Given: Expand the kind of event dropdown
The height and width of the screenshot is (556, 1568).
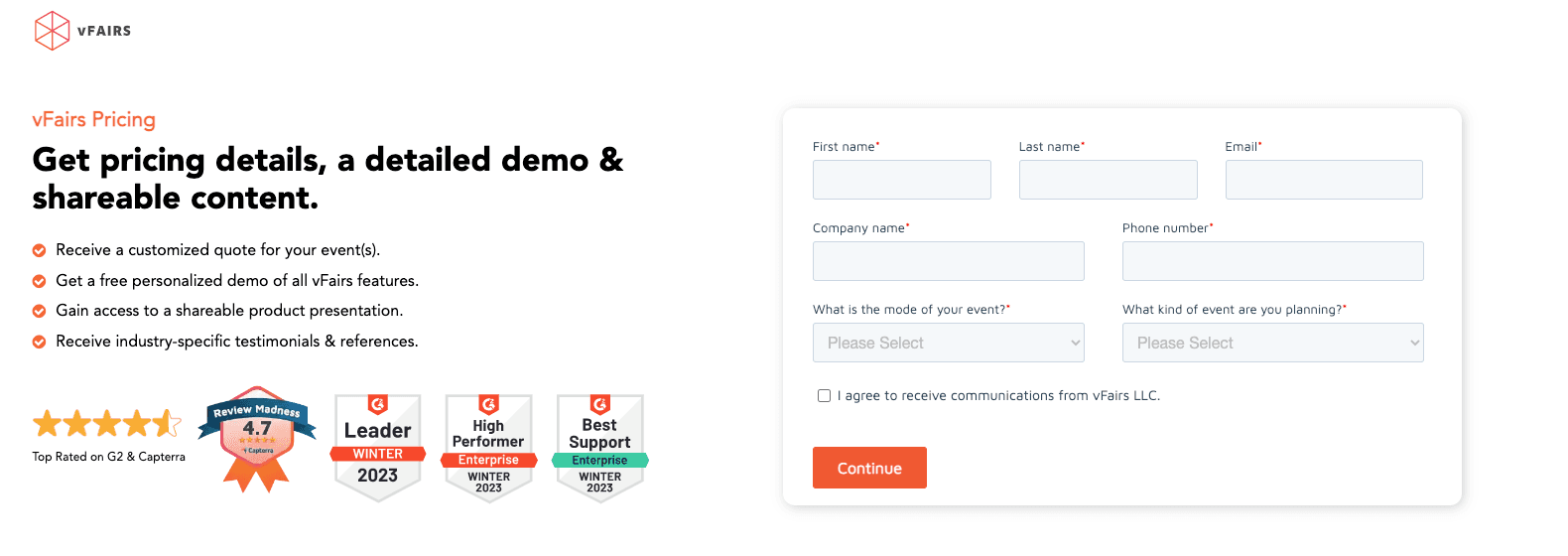Looking at the screenshot, I should (1272, 343).
